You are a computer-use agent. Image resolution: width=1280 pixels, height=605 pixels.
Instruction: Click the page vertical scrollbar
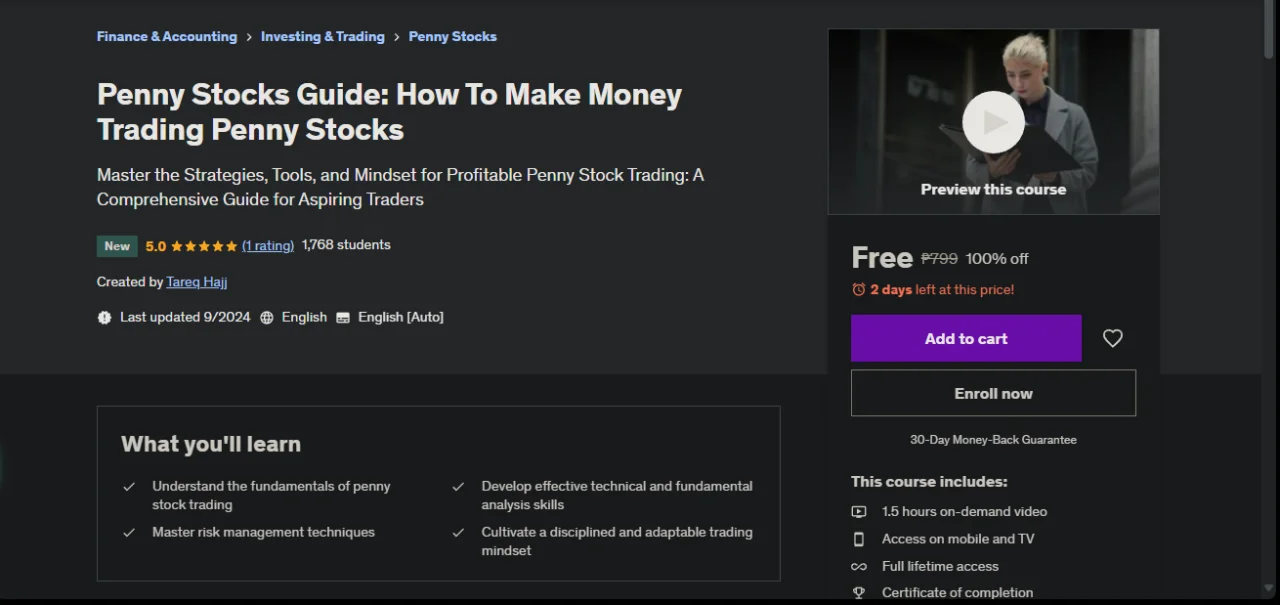(1271, 300)
